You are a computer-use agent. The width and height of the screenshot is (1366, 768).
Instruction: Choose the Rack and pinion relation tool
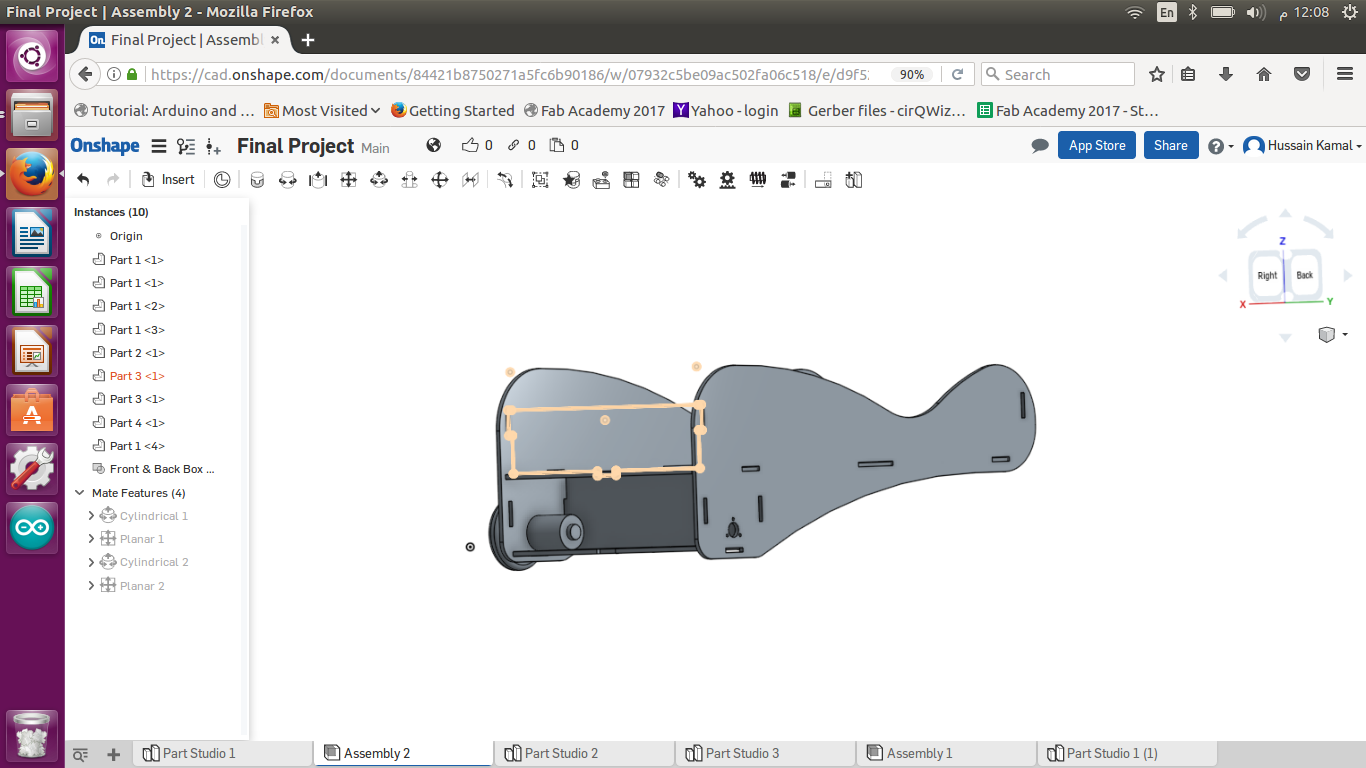[727, 180]
